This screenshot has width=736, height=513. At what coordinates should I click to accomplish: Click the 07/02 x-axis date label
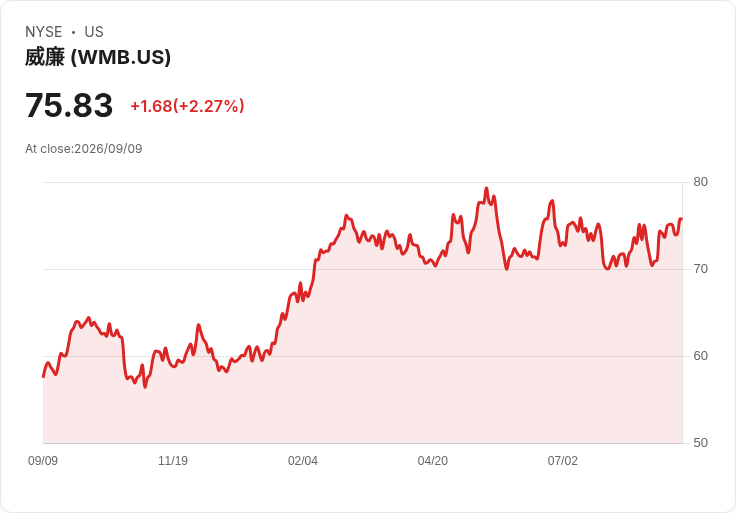pos(562,461)
